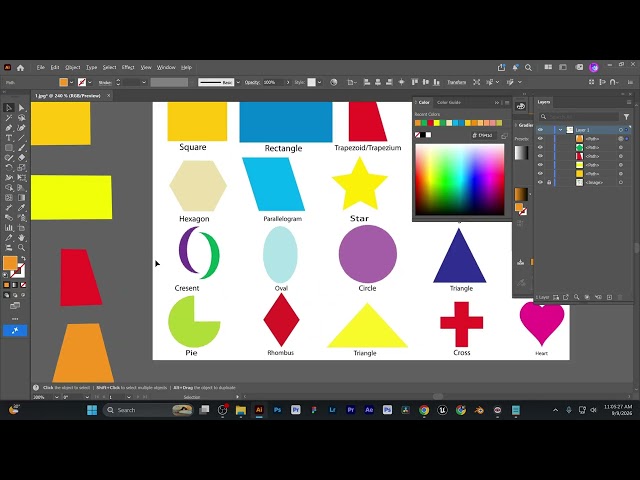Select the Column Graph tool
Image resolution: width=640 pixels, height=480 pixels.
[x=9, y=228]
